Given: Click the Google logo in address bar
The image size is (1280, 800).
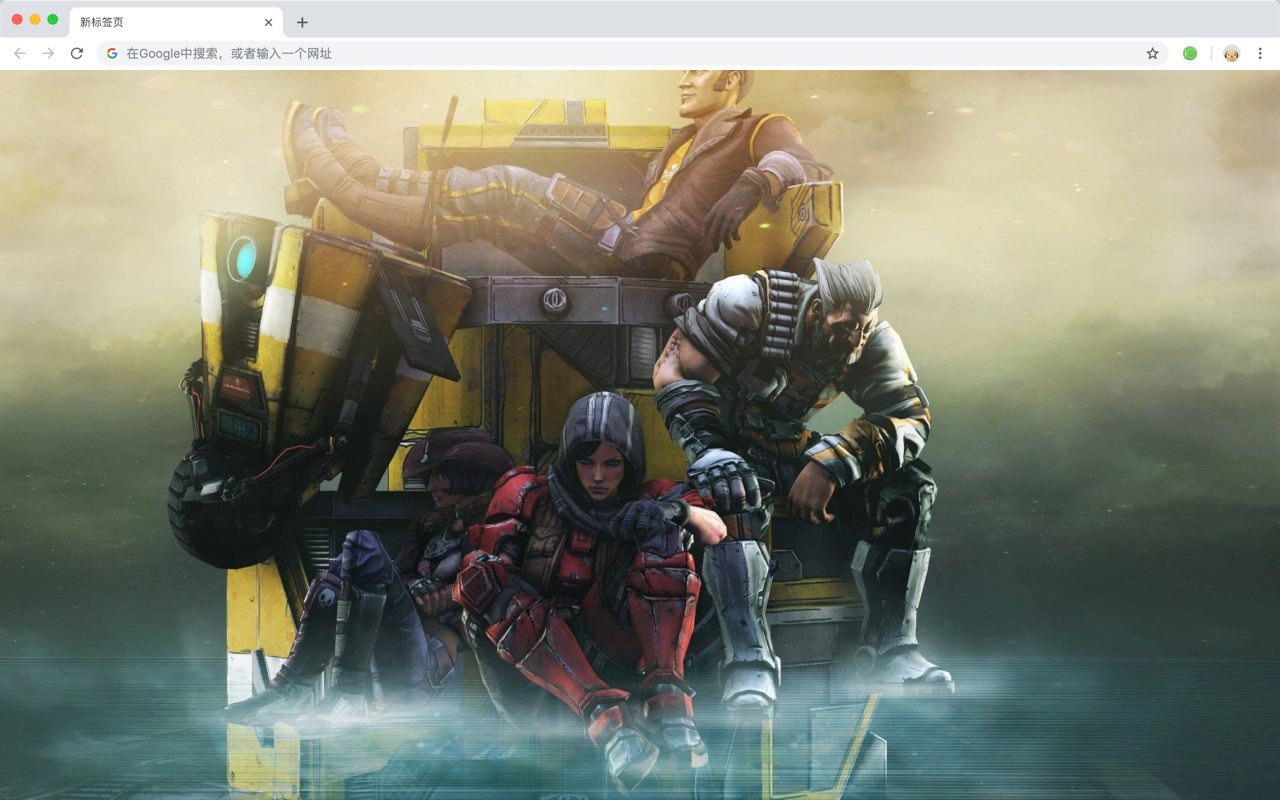Looking at the screenshot, I should (x=112, y=53).
